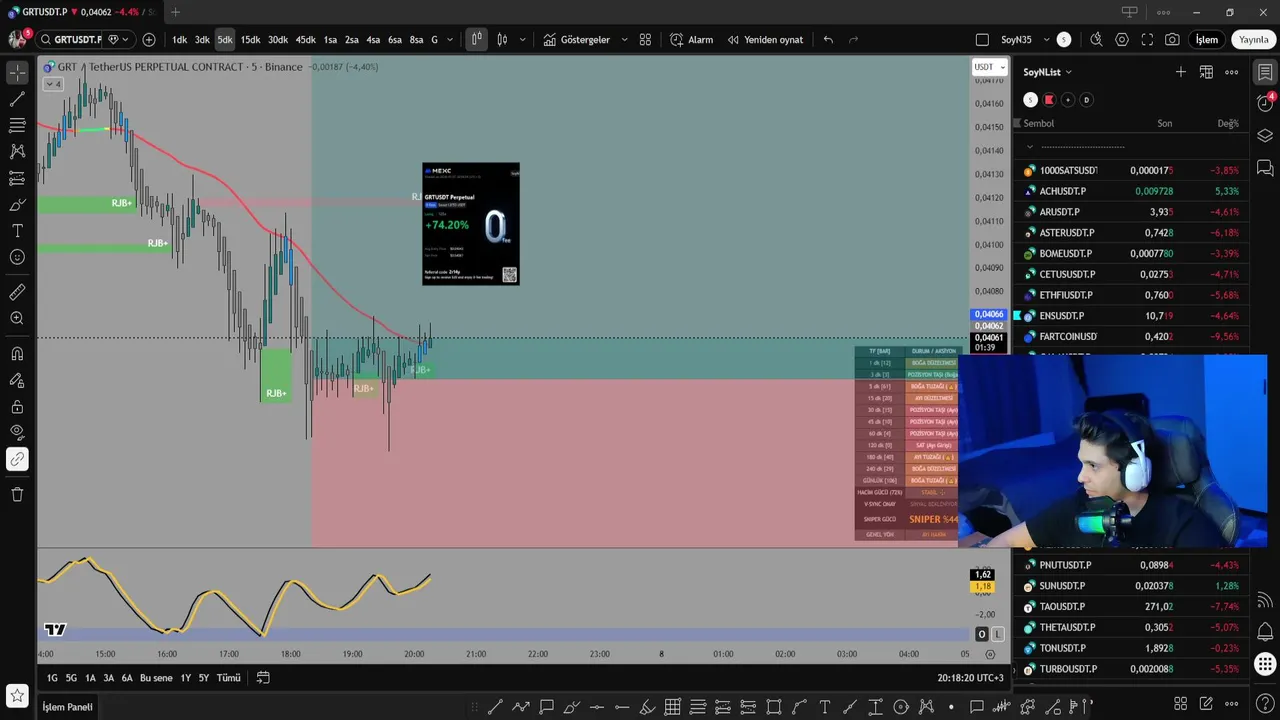Expand the indicators favorites dropdown arrow
Image resolution: width=1280 pixels, height=720 pixels.
tap(625, 40)
